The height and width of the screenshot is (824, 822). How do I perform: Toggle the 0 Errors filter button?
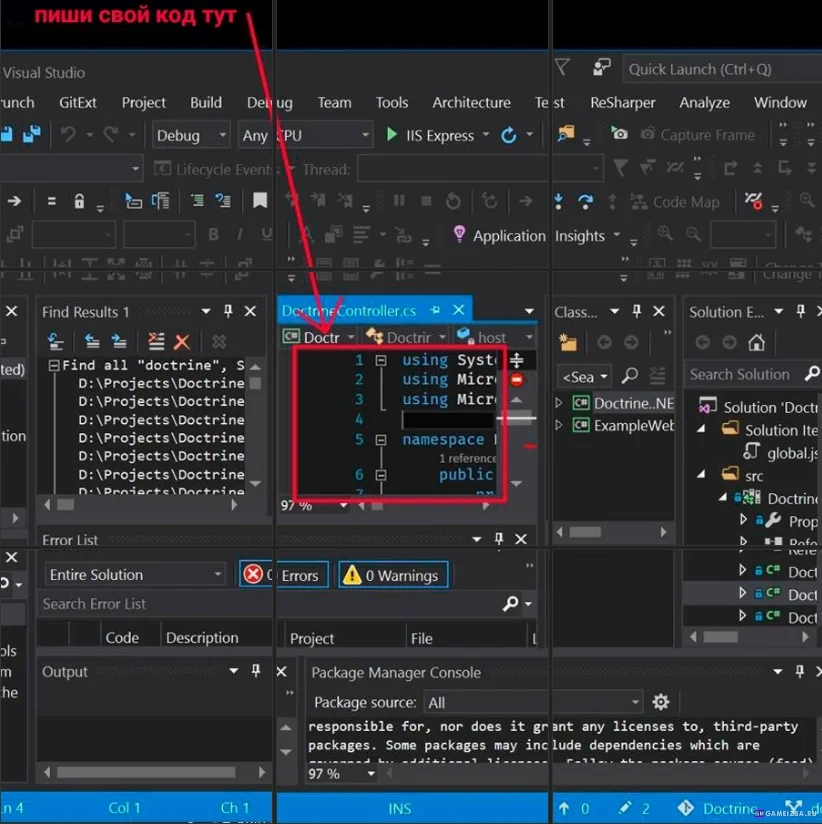click(284, 575)
